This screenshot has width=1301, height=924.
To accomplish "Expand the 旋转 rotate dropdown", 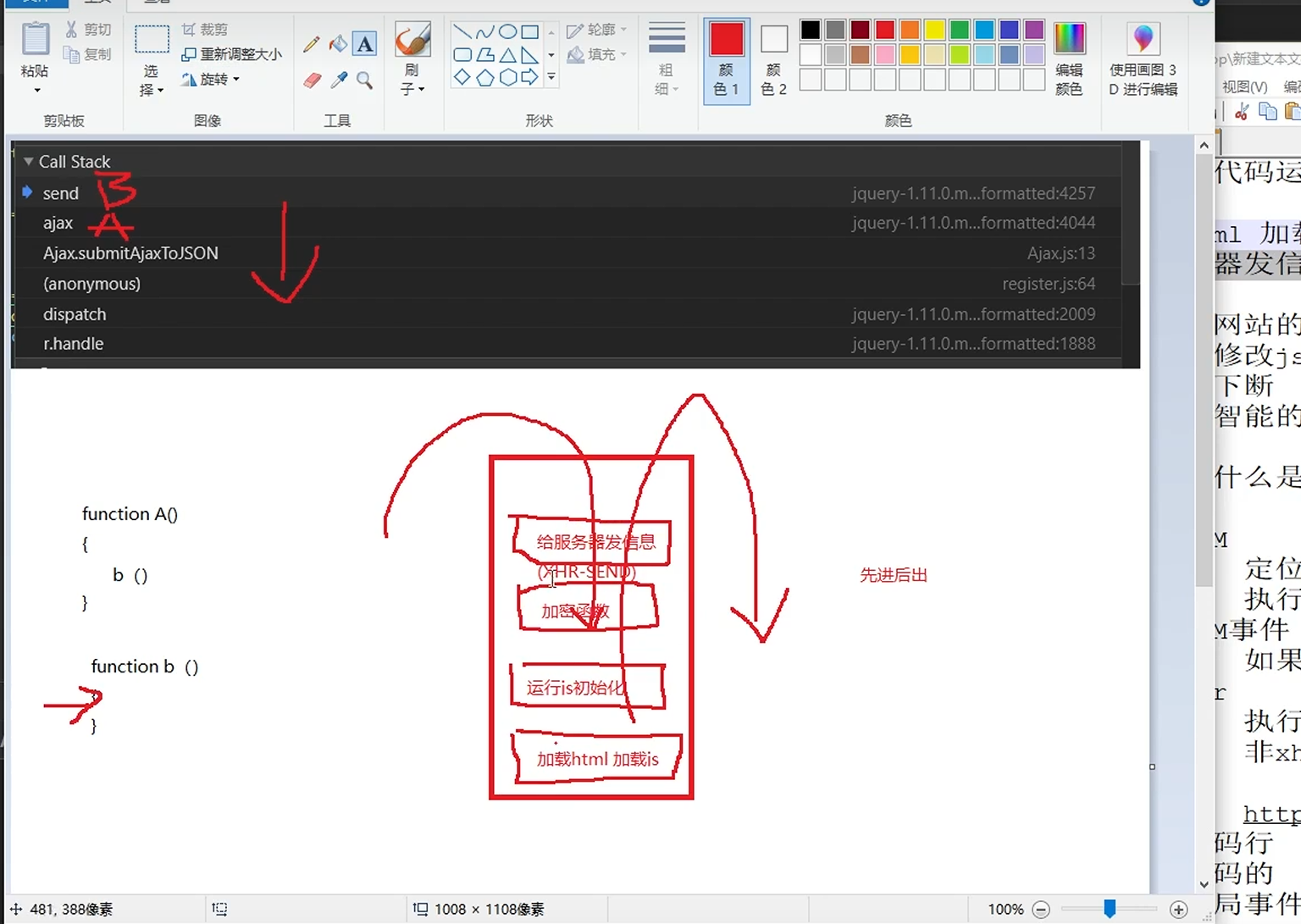I will pos(236,79).
